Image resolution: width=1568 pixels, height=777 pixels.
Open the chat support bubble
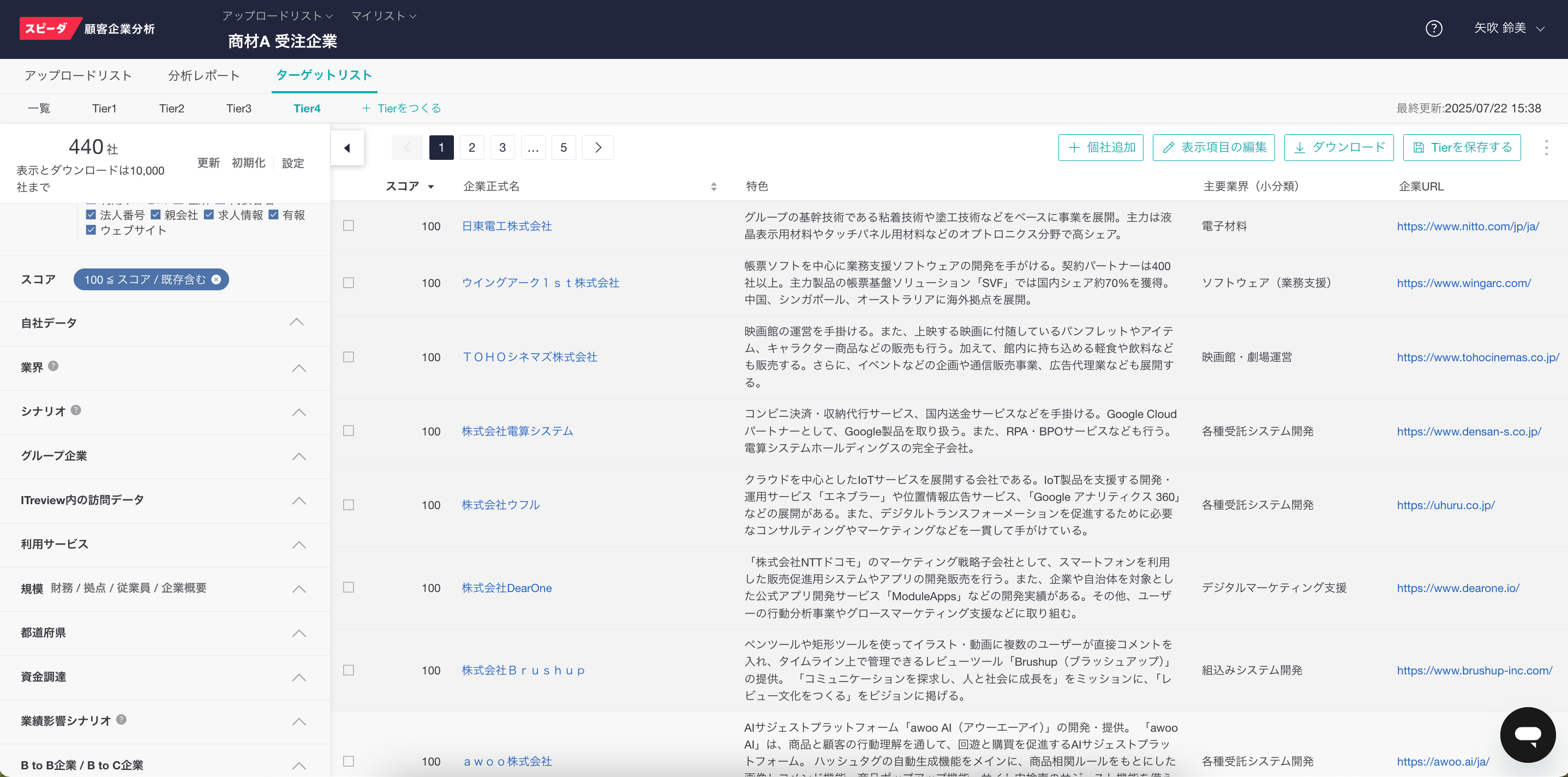[x=1527, y=734]
